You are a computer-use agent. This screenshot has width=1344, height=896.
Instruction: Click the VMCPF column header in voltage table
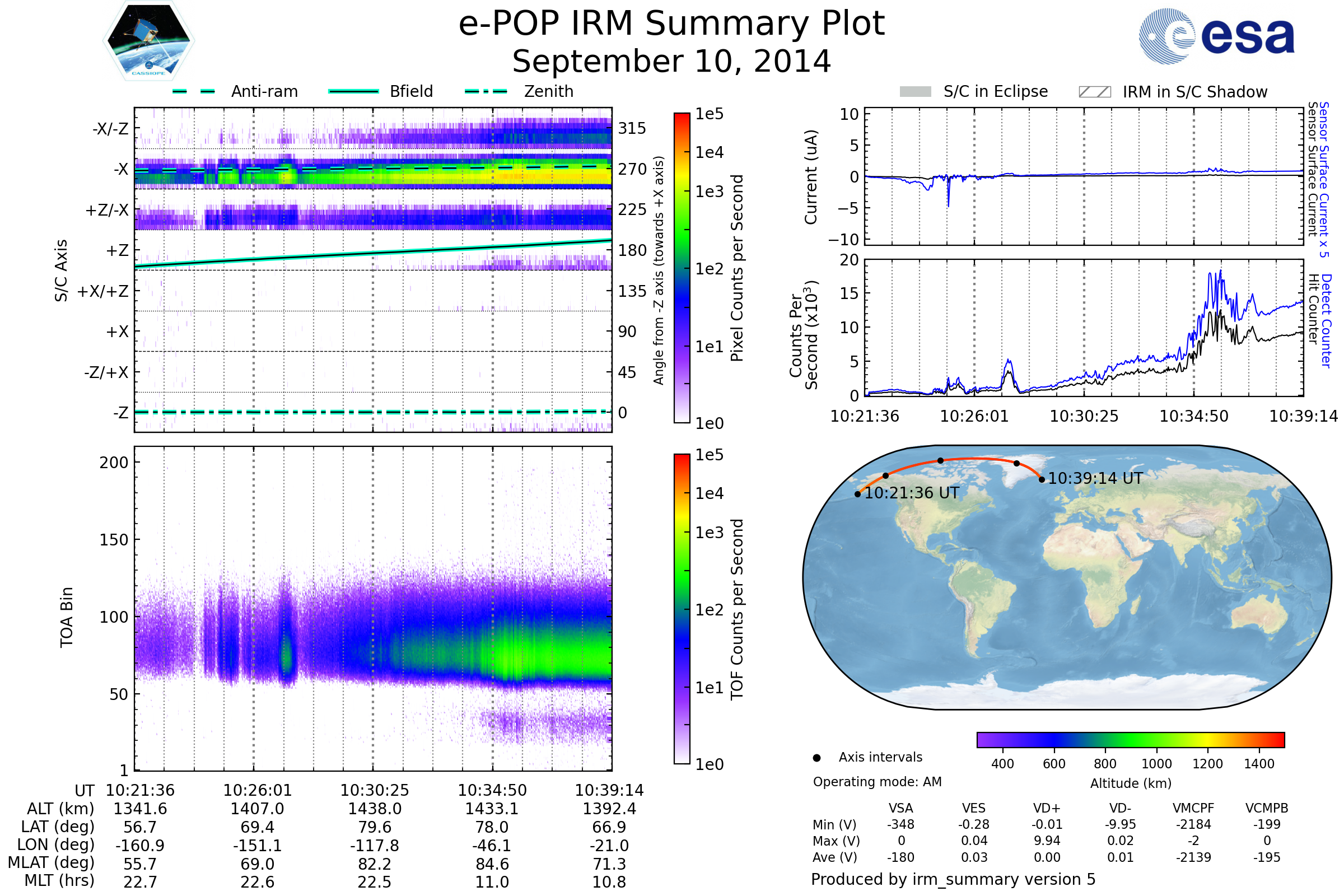pos(1193,808)
